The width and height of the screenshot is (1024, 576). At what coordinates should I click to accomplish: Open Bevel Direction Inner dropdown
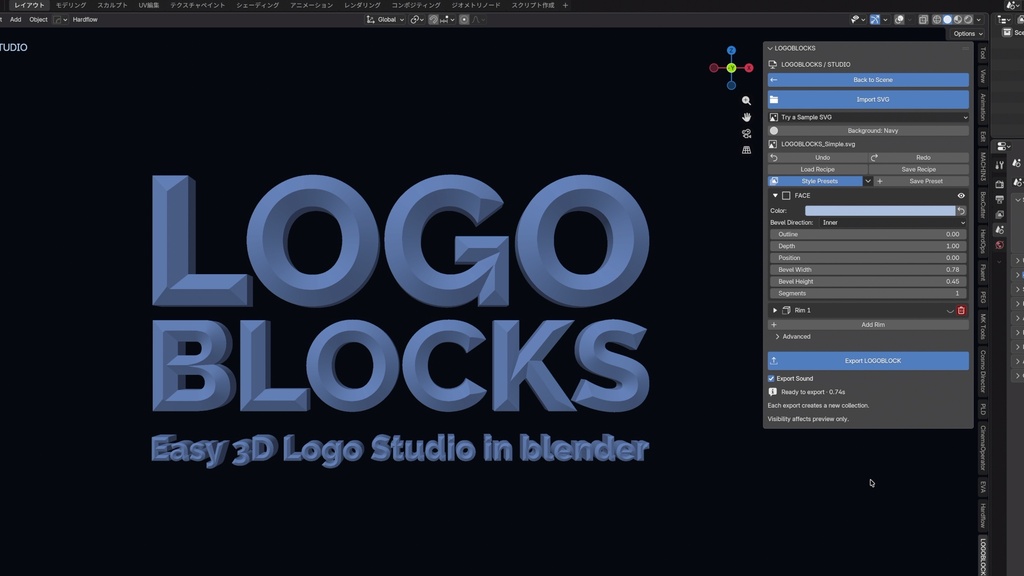point(893,223)
